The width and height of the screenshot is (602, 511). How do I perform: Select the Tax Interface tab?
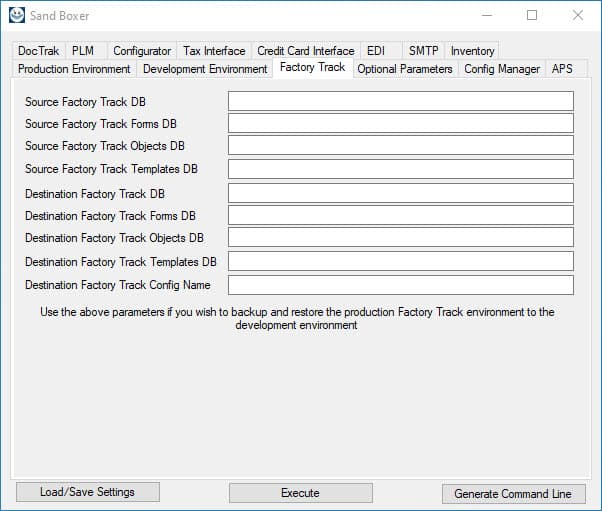tap(214, 51)
